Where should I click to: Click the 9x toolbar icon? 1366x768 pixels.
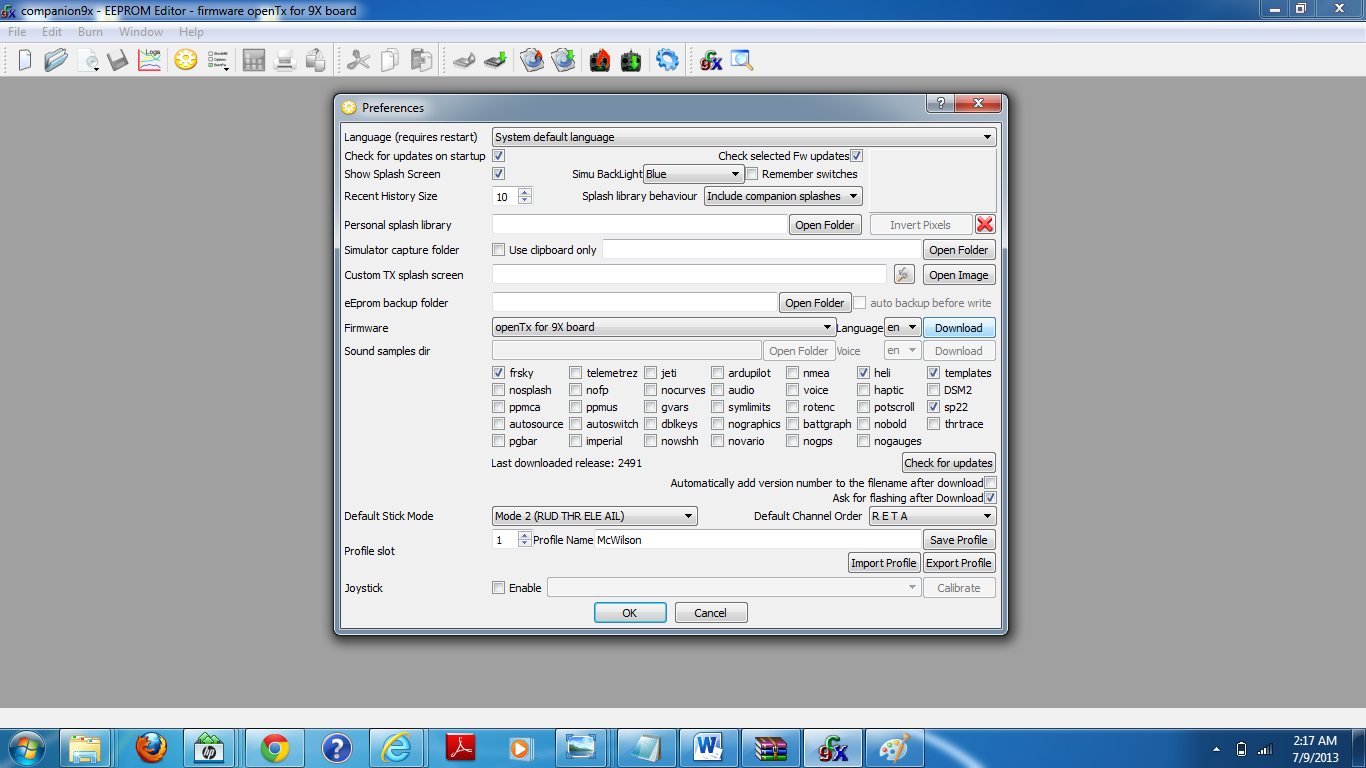tap(710, 60)
